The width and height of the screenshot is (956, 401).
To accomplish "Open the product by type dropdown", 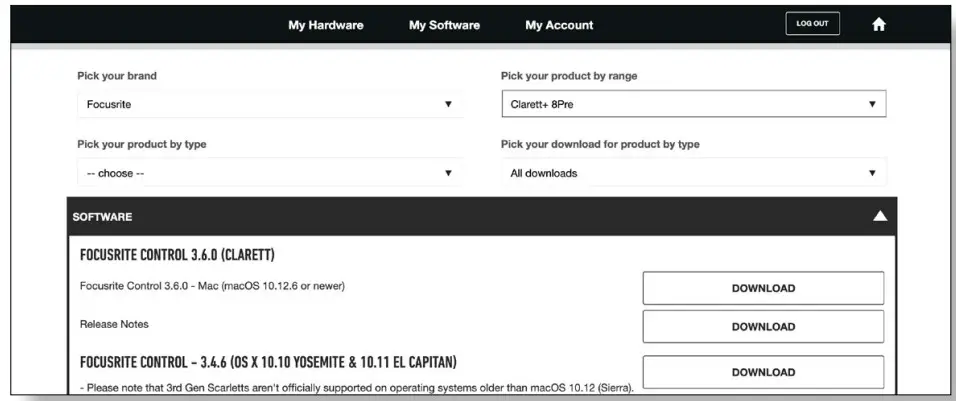I will click(x=269, y=173).
